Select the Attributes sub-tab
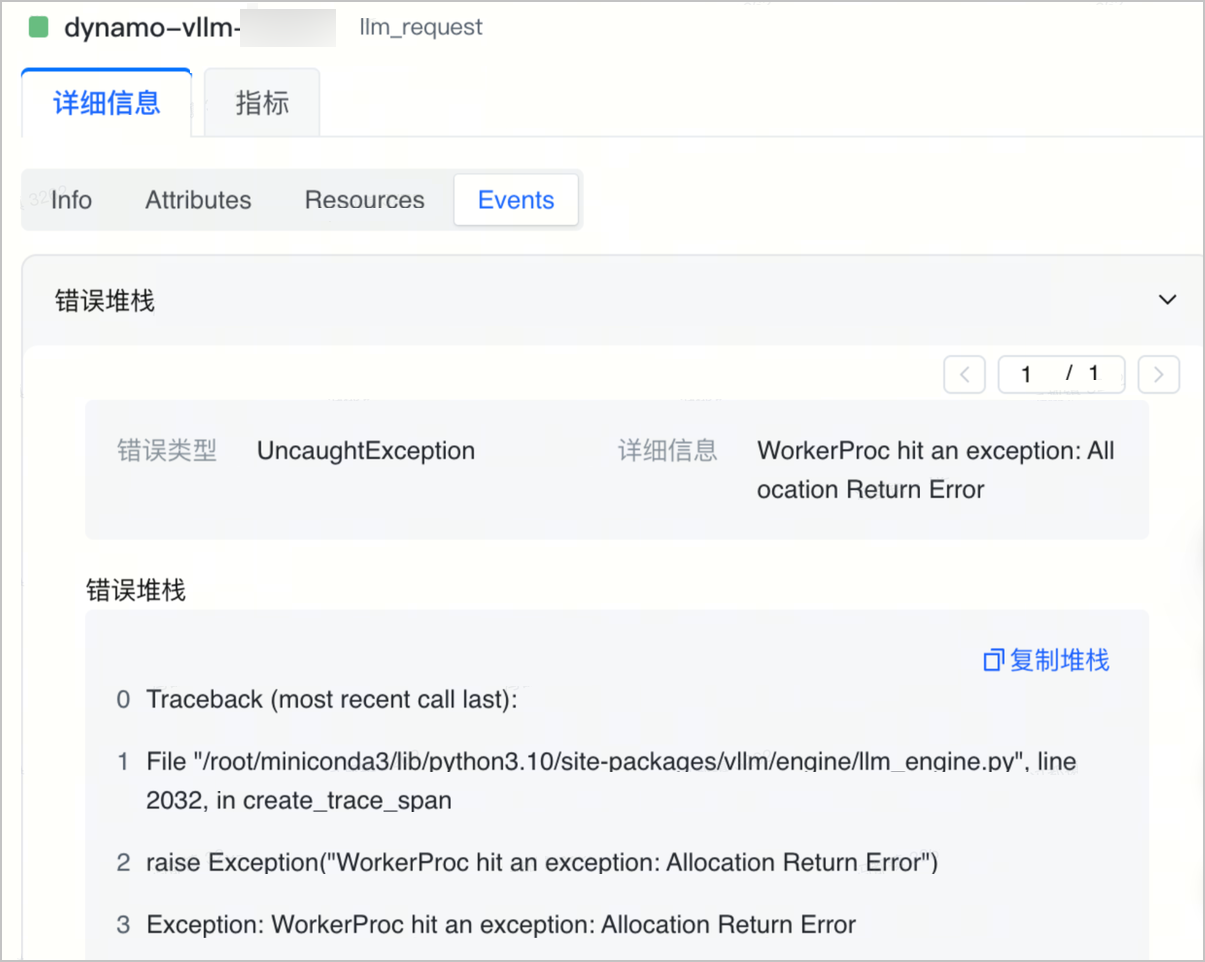Viewport: 1205px width, 962px height. 198,200
